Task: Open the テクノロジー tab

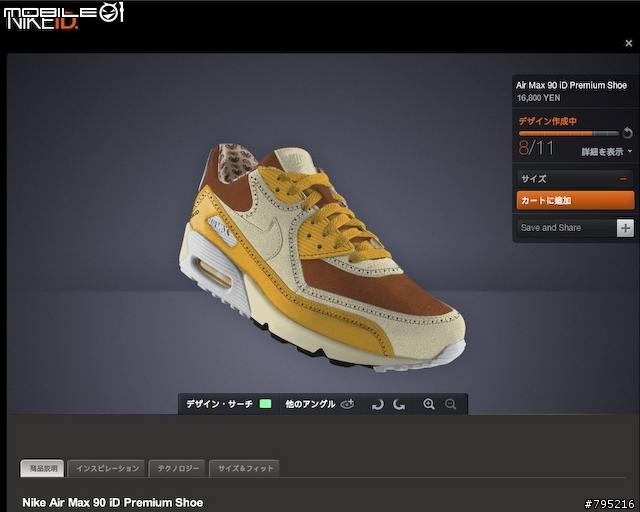Action: tap(178, 468)
